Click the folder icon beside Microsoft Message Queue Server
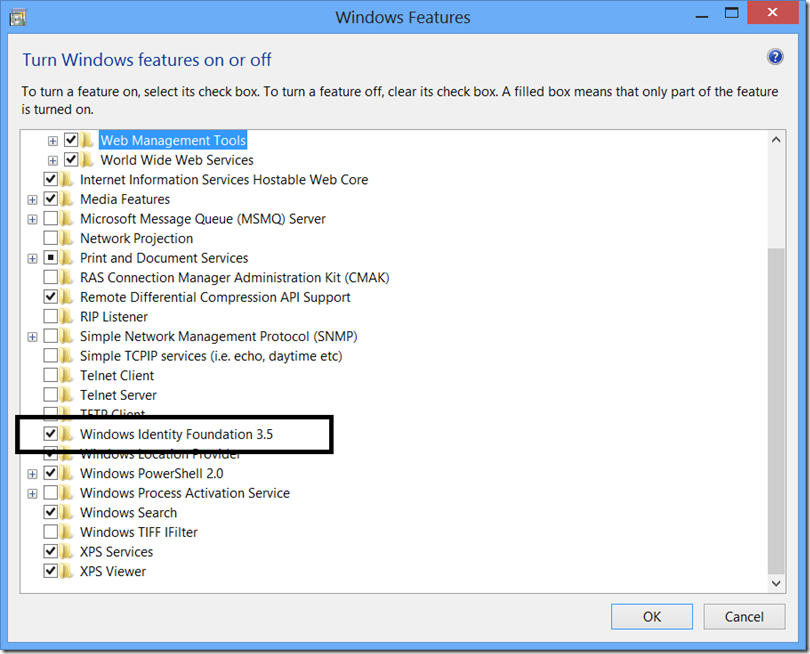810x654 pixels. (67, 219)
